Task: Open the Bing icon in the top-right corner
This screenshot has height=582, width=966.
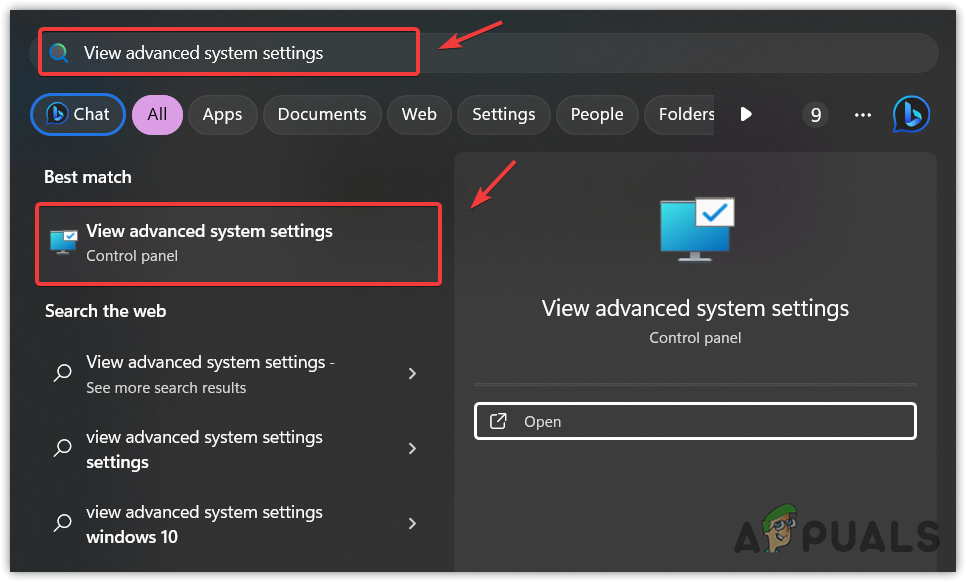Action: coord(911,115)
